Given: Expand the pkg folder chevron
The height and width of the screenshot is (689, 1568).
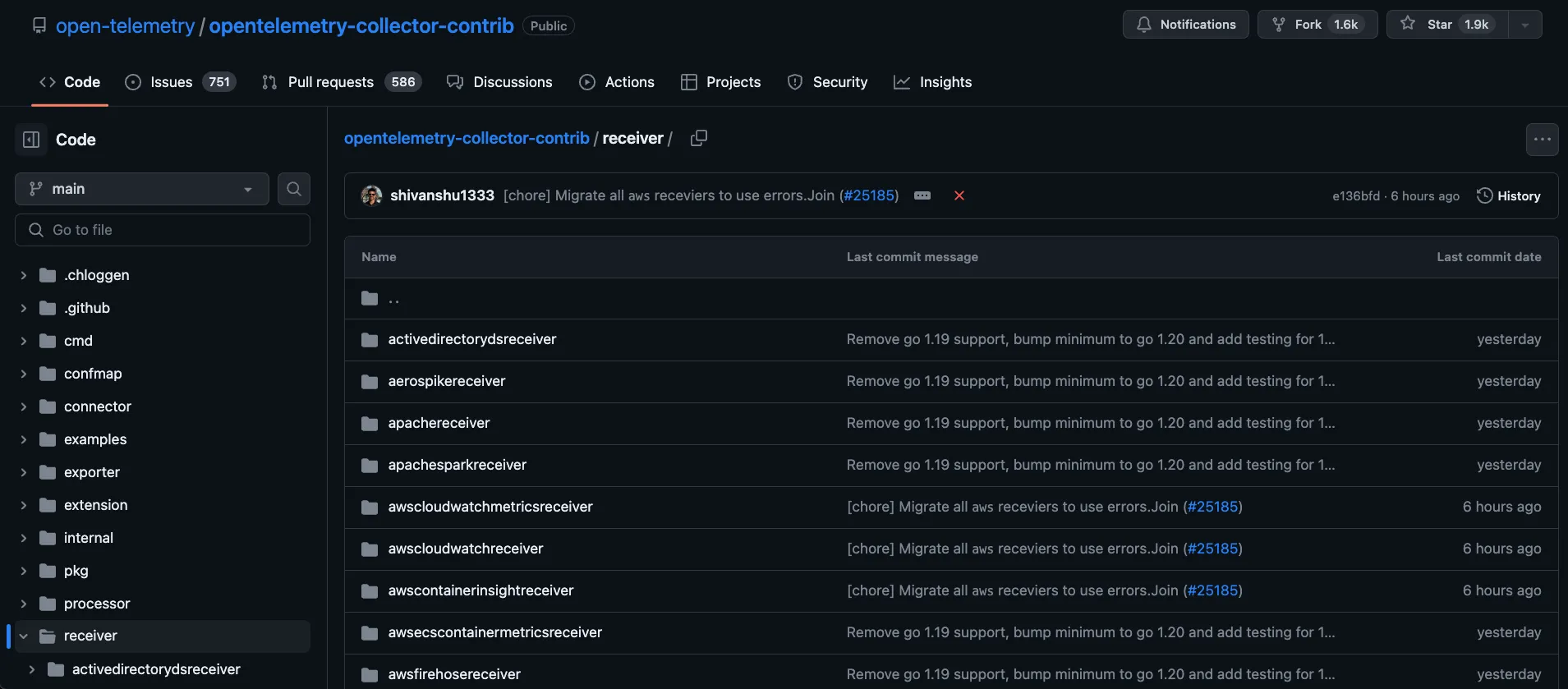Looking at the screenshot, I should [x=24, y=571].
